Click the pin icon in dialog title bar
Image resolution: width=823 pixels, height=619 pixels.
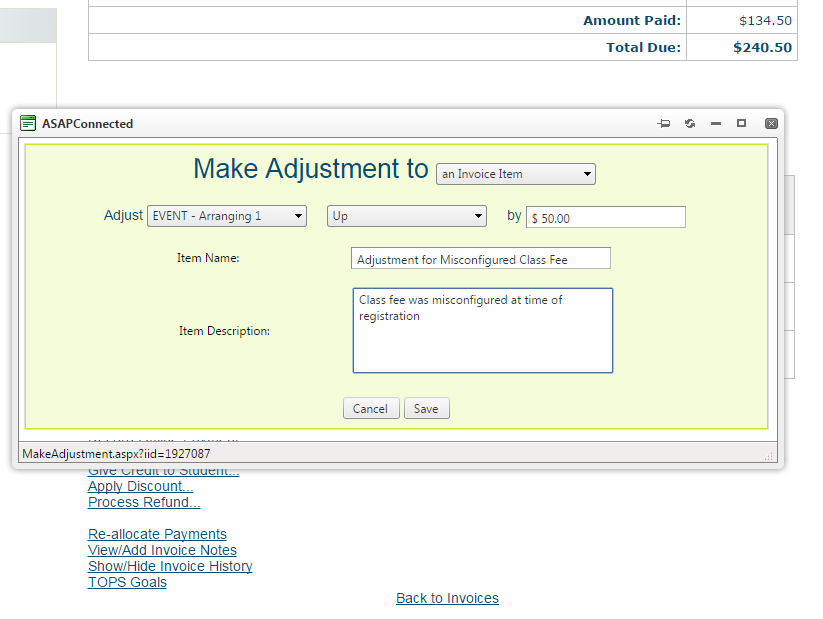point(663,124)
